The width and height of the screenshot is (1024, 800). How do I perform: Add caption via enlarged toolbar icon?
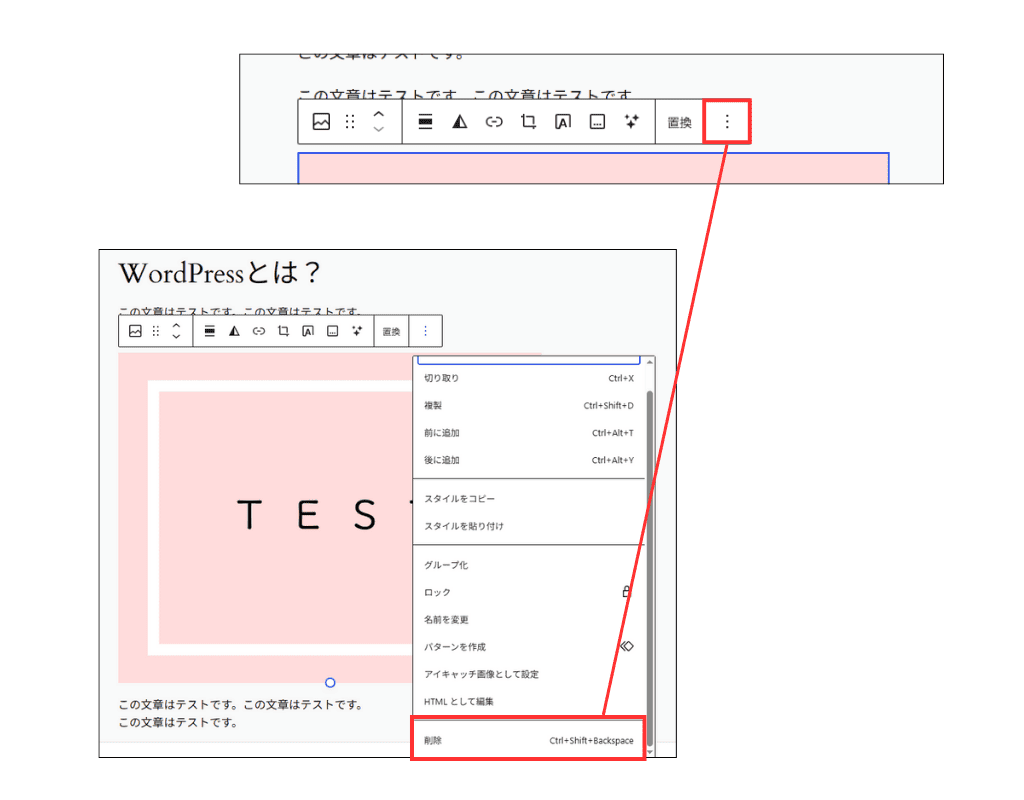(597, 121)
